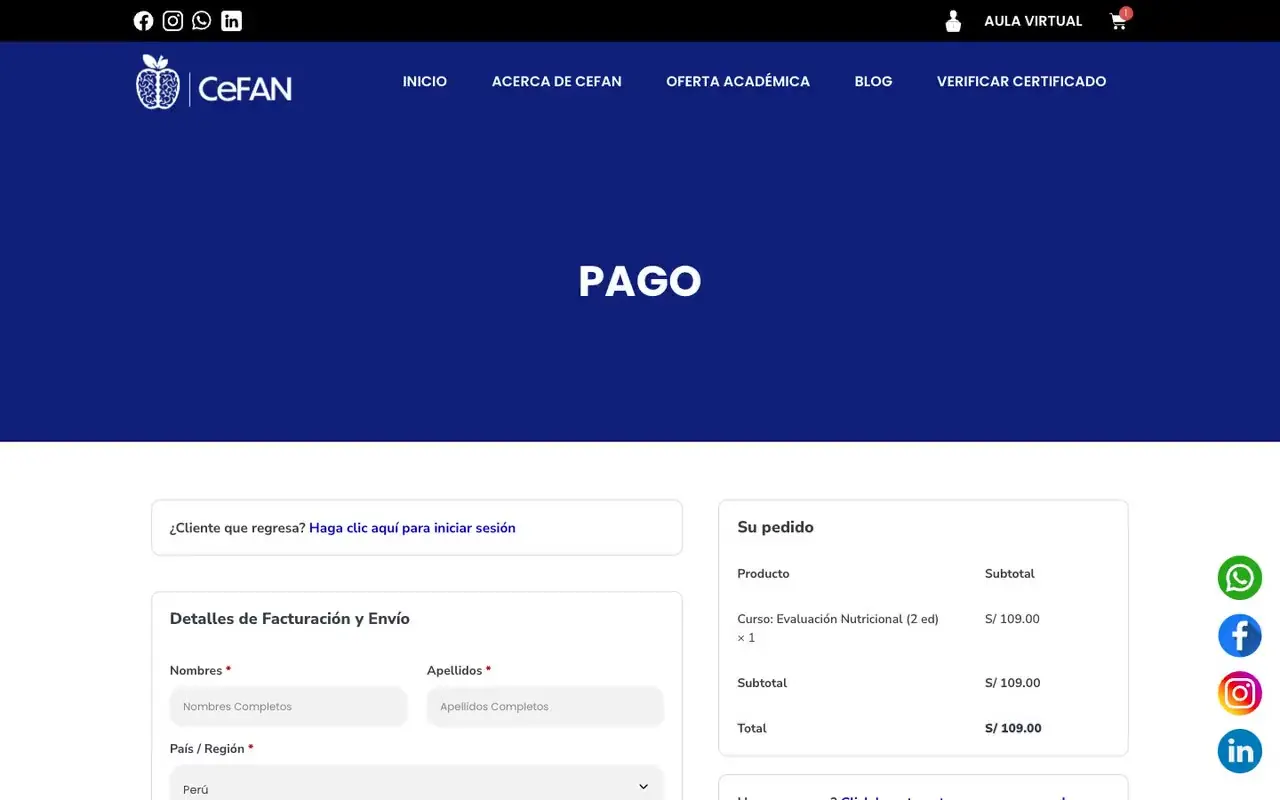
Task: Open the País / Región dropdown
Action: click(x=416, y=785)
